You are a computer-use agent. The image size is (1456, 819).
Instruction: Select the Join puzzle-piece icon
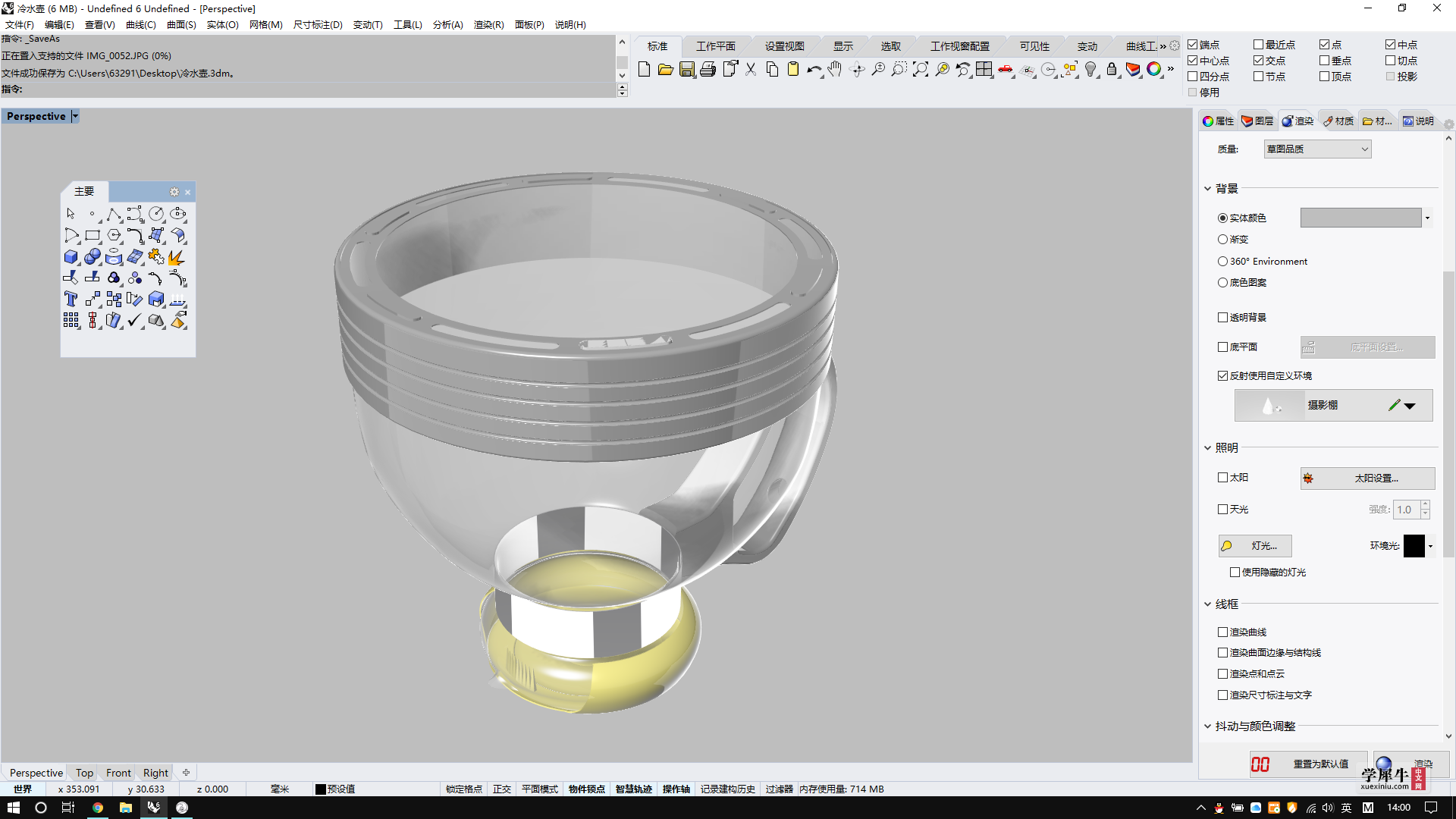156,257
